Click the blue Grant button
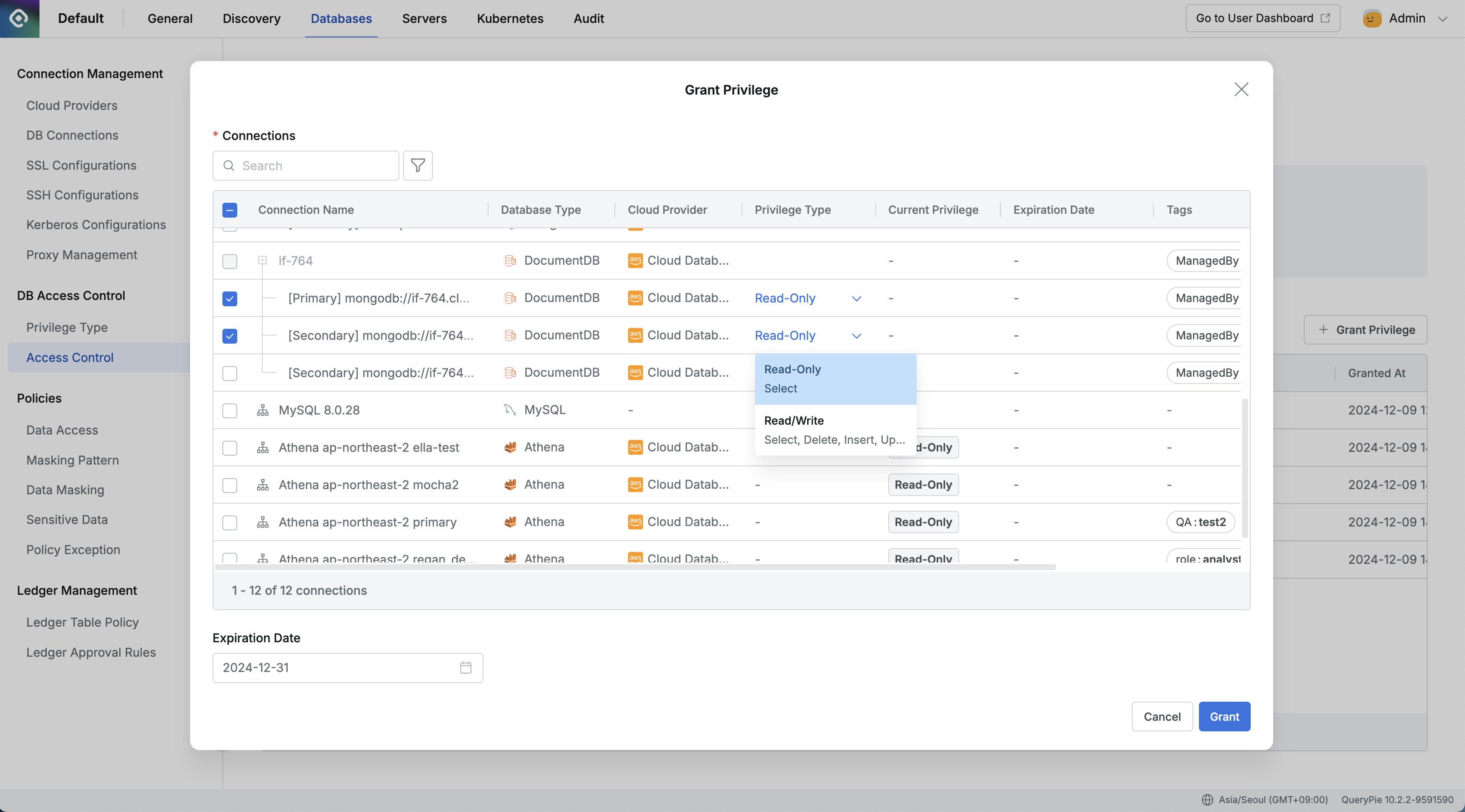Screen dimensions: 1465x812 1224,717
